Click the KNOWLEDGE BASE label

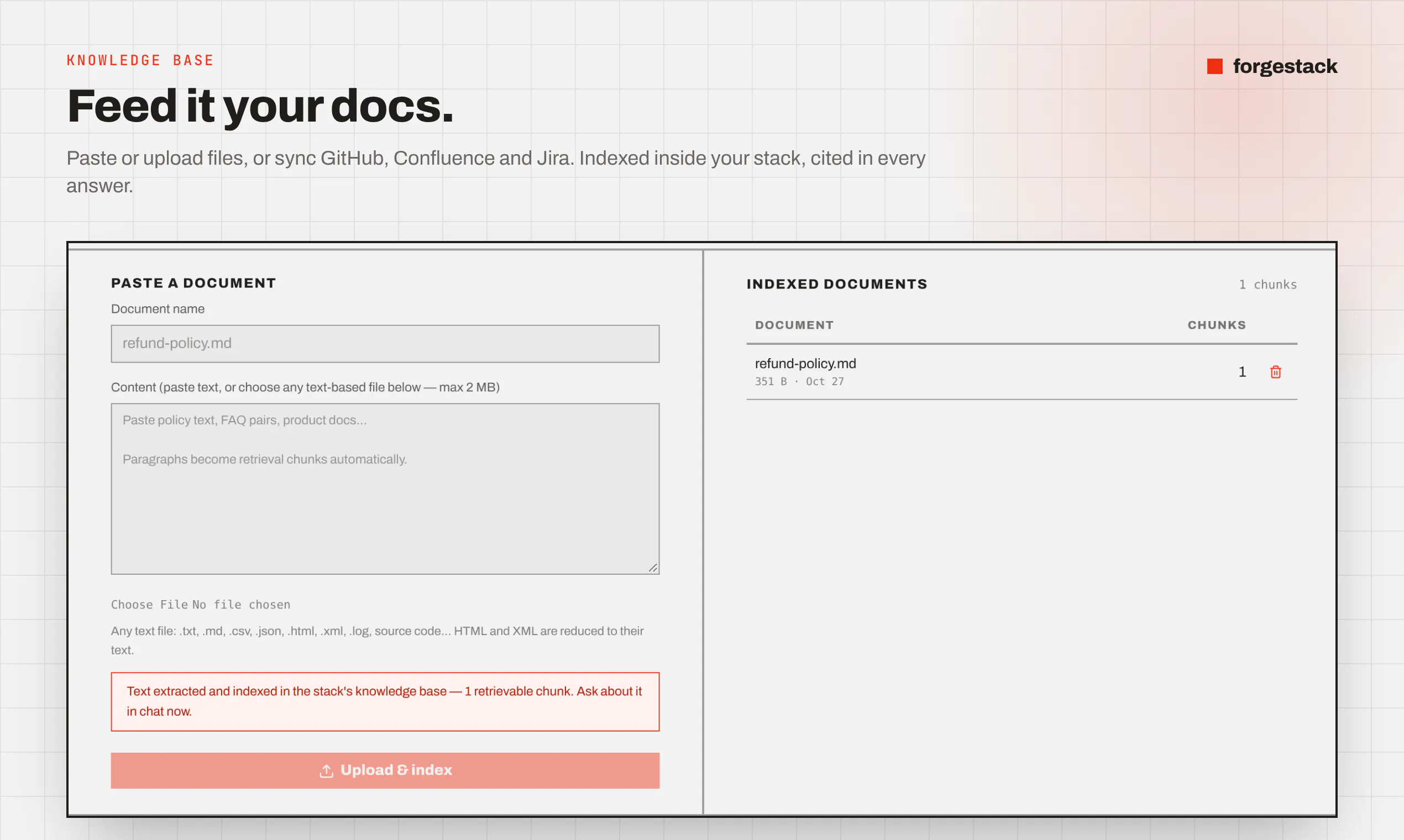(140, 60)
